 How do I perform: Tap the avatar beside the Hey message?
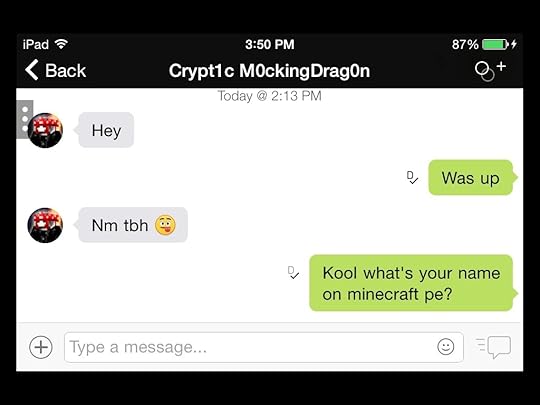click(x=45, y=131)
